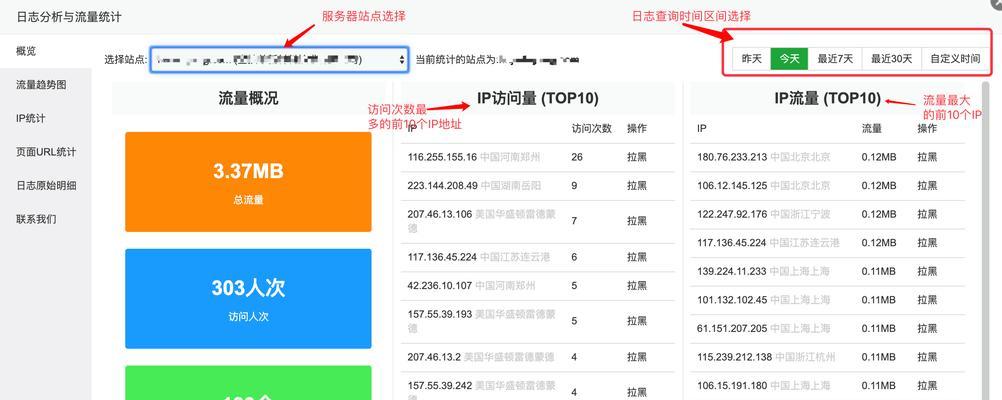Click the IP流量 (TOP10) heading

pos(827,98)
